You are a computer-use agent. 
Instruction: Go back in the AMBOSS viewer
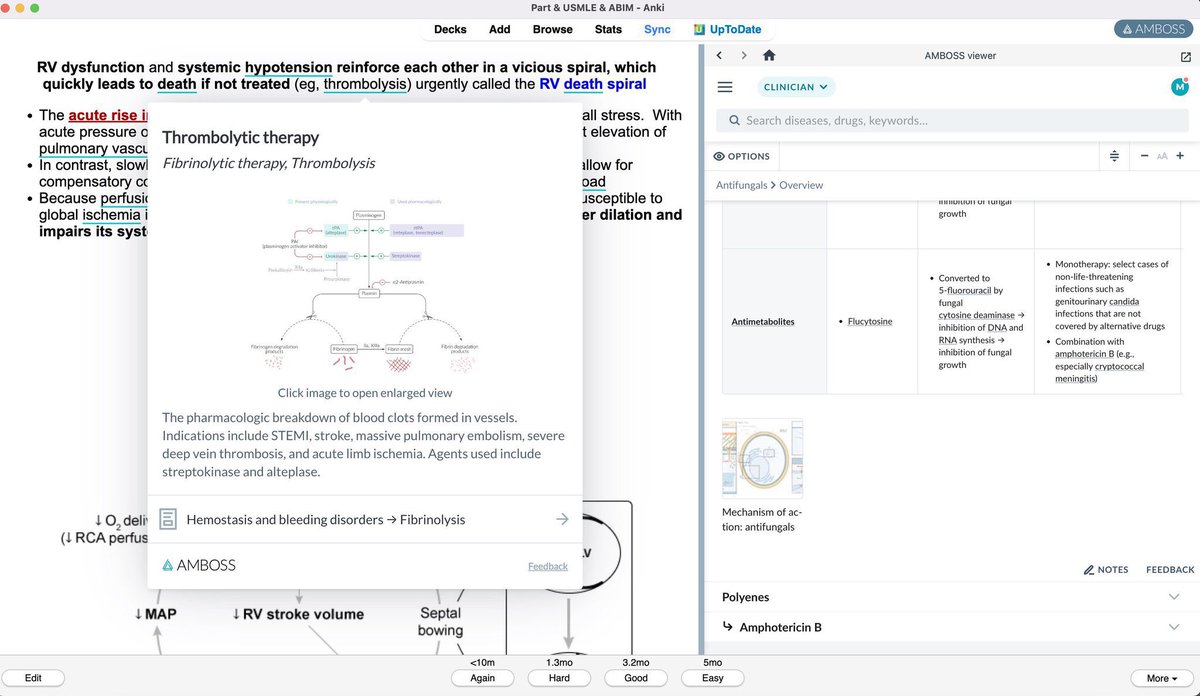pyautogui.click(x=721, y=56)
